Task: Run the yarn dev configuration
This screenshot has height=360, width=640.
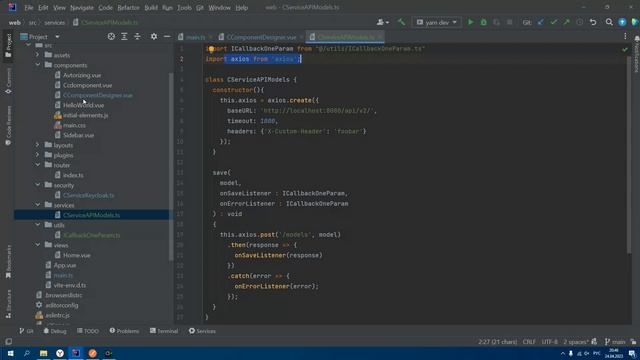Action: (x=471, y=22)
